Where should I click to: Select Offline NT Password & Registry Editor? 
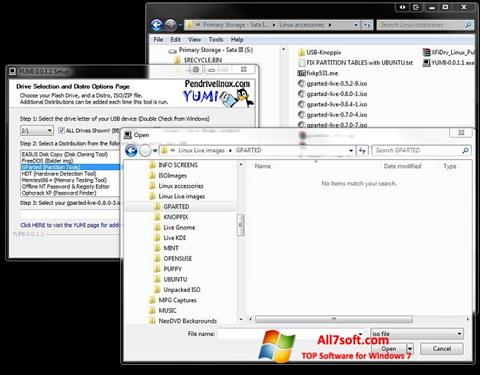point(65,186)
